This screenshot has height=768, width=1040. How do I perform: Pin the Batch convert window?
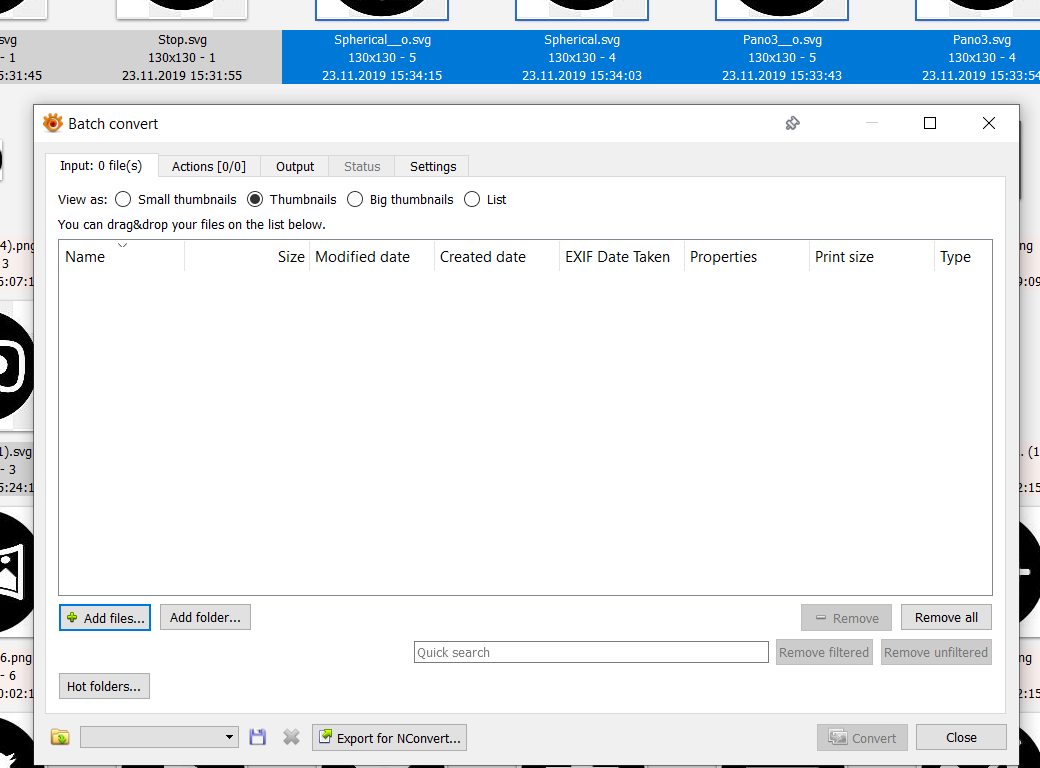[793, 123]
